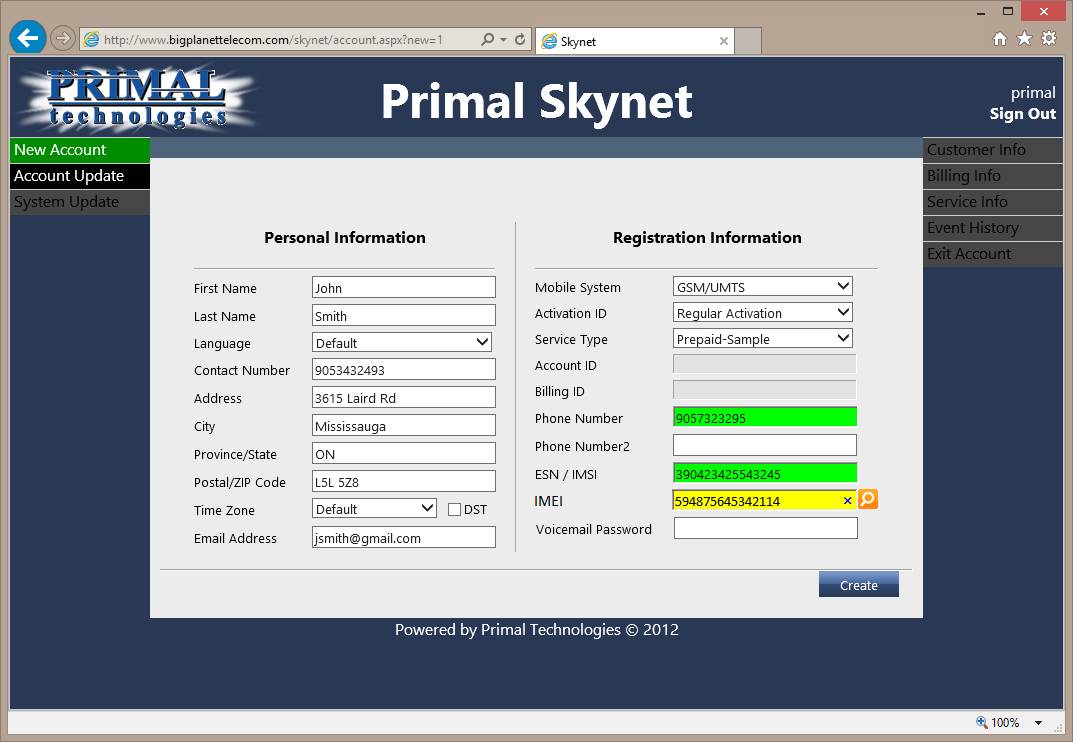Image resolution: width=1073 pixels, height=742 pixels.
Task: Open the Customer Info tab
Action: [992, 150]
